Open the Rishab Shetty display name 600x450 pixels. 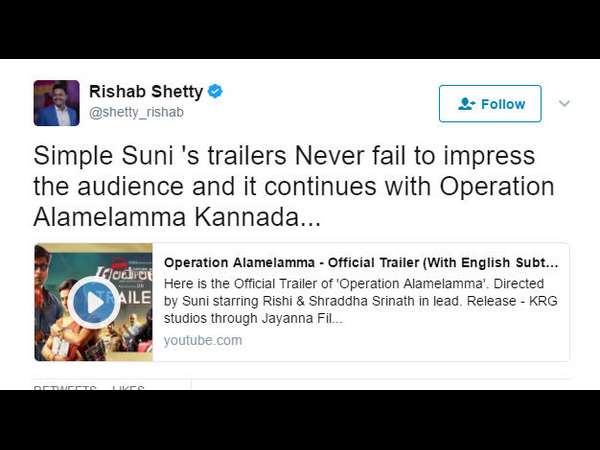pos(146,91)
